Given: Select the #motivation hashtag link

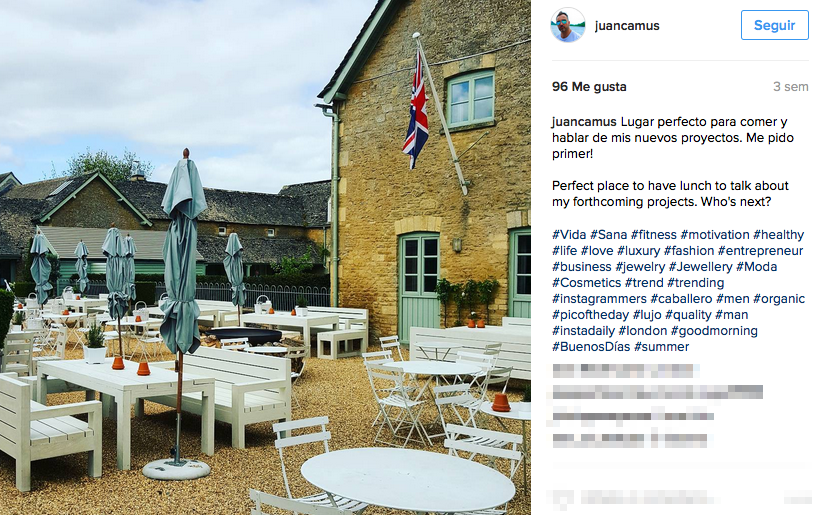Looking at the screenshot, I should click(x=715, y=235).
